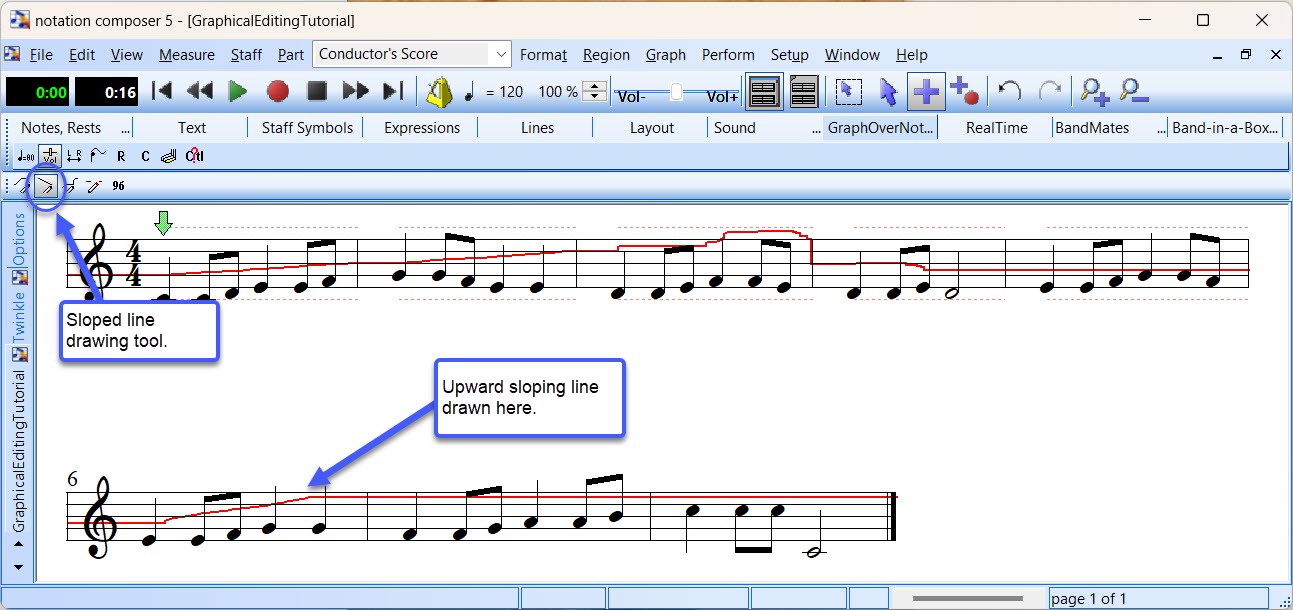Select the blue arrow pointer tool

(x=887, y=92)
